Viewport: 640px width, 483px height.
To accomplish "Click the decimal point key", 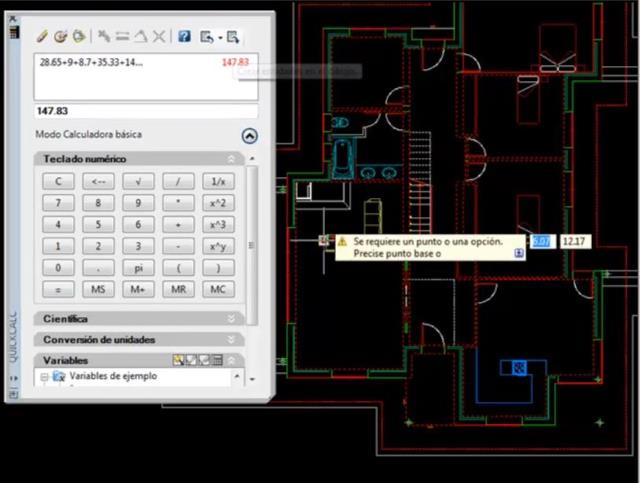I will pyautogui.click(x=98, y=268).
